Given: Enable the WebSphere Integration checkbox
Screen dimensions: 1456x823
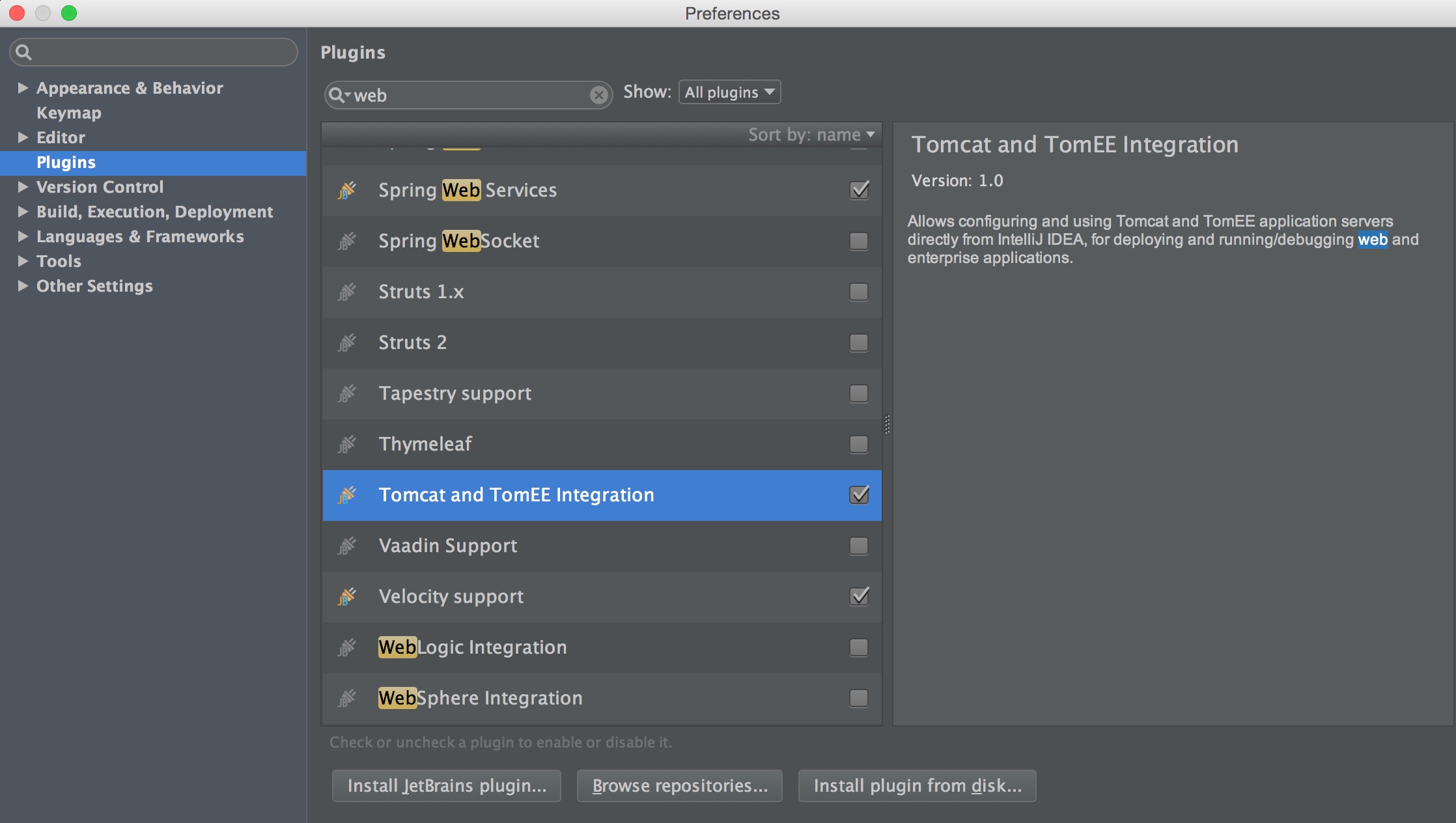Looking at the screenshot, I should pos(859,698).
